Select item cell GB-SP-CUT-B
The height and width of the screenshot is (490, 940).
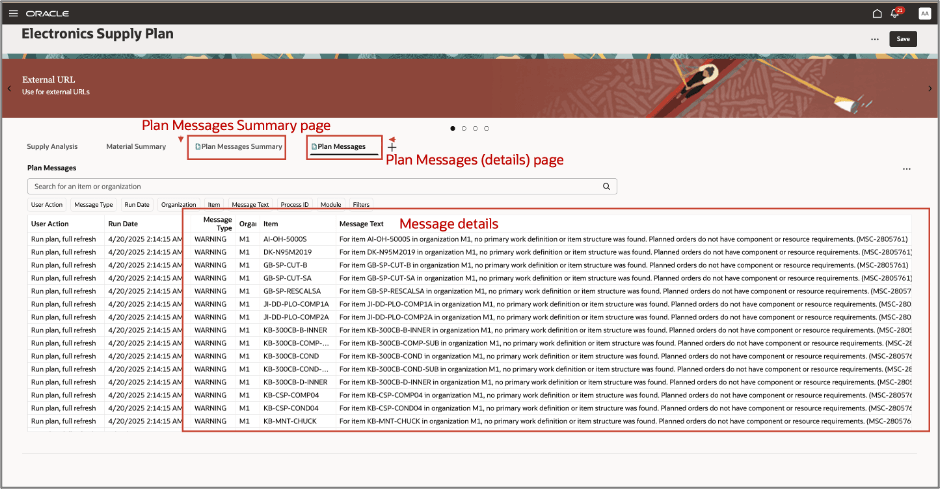(285, 265)
